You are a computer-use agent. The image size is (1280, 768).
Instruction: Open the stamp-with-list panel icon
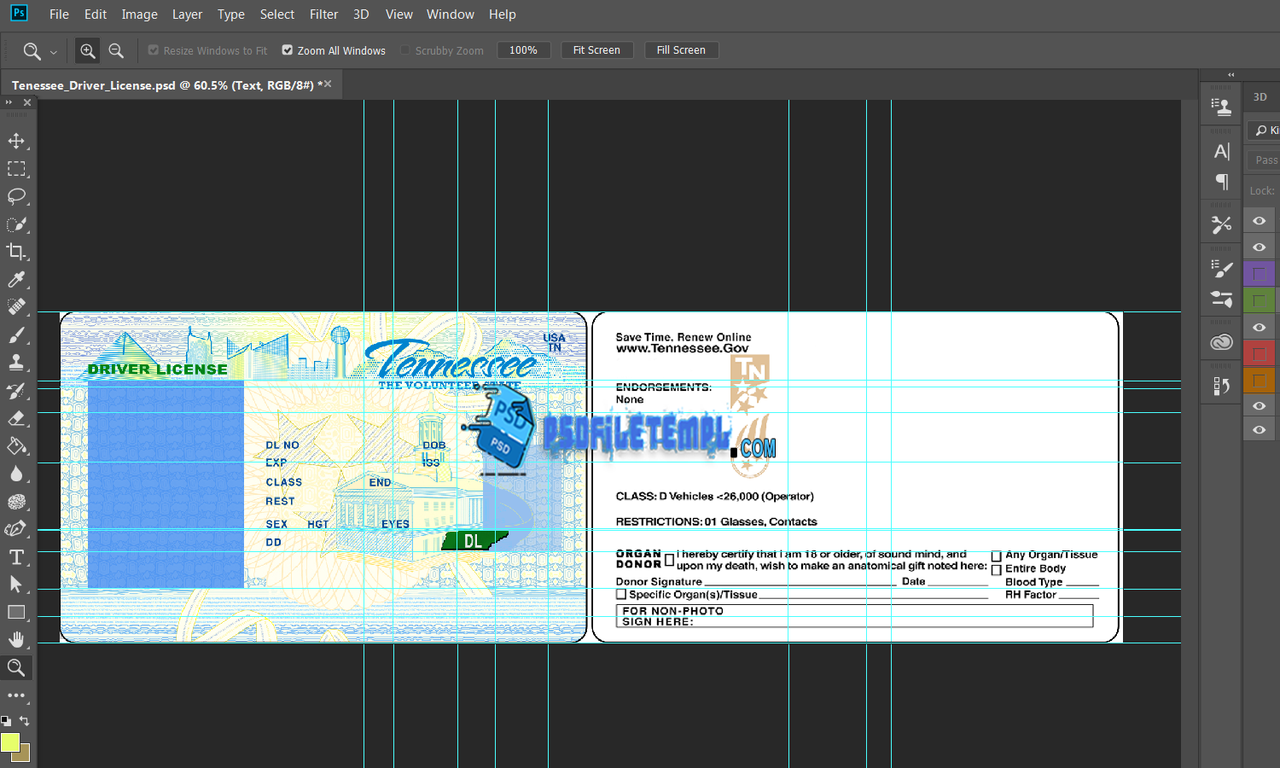click(1221, 106)
